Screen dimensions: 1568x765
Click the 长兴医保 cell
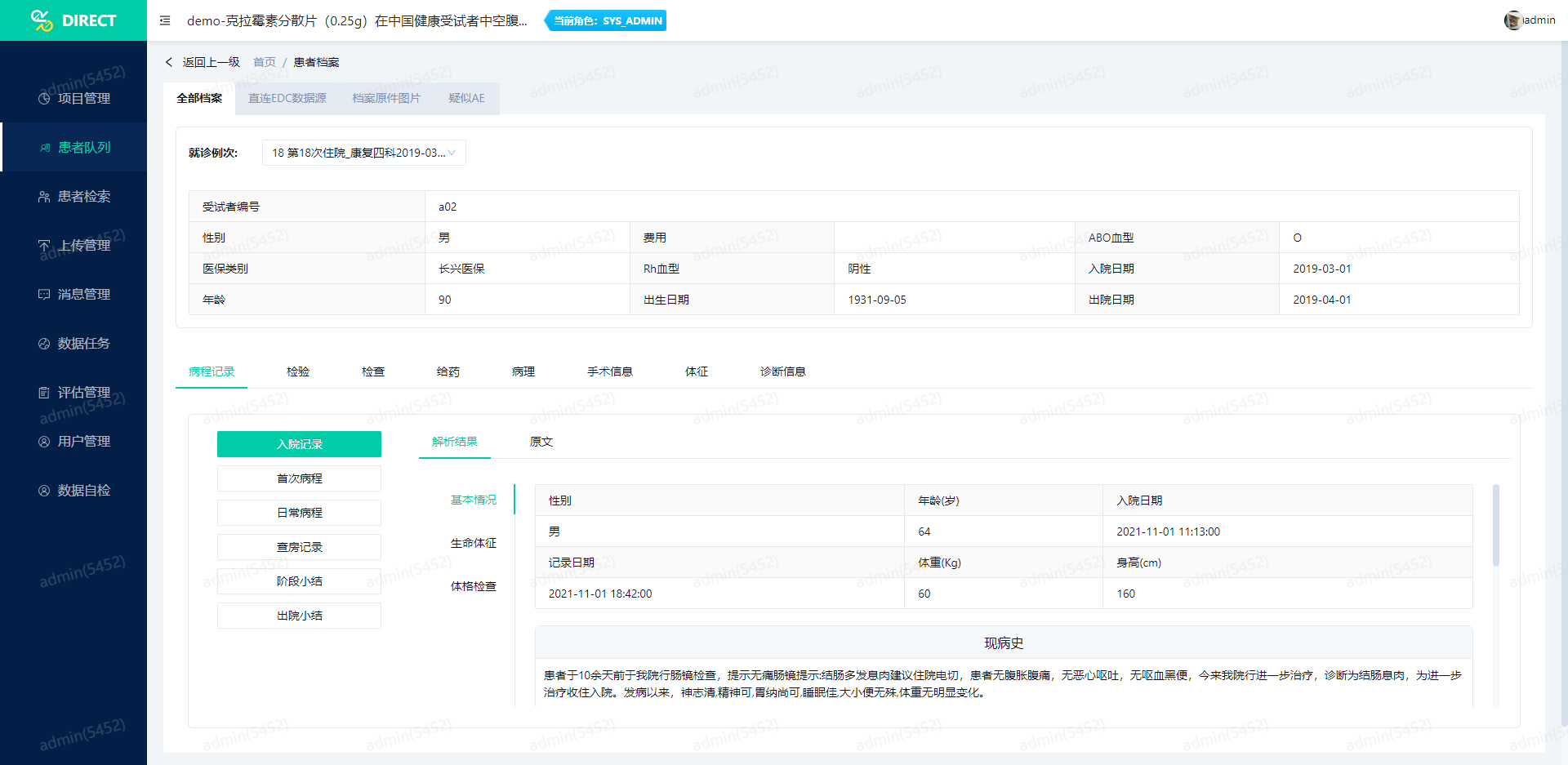(x=528, y=269)
